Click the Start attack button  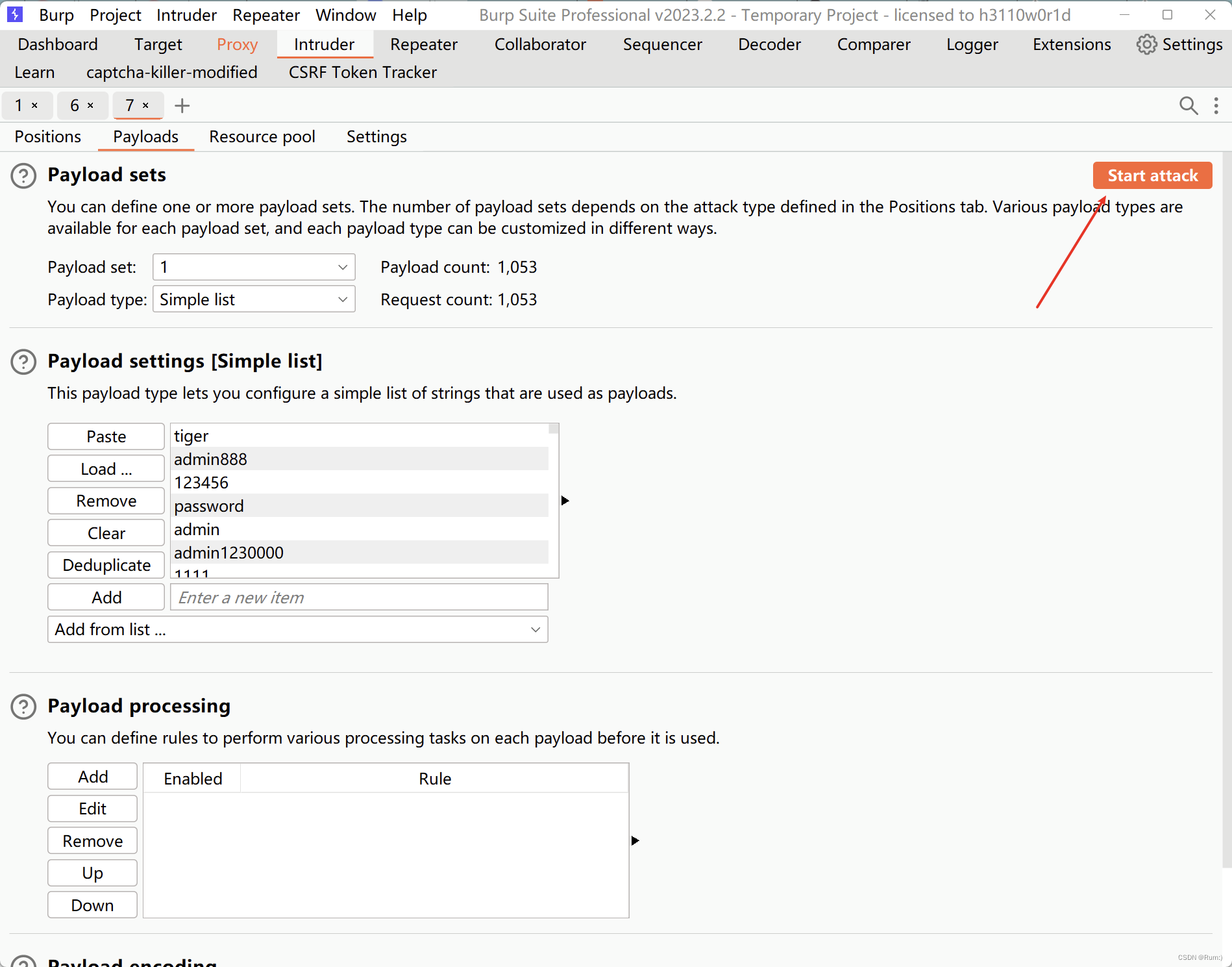1152,175
